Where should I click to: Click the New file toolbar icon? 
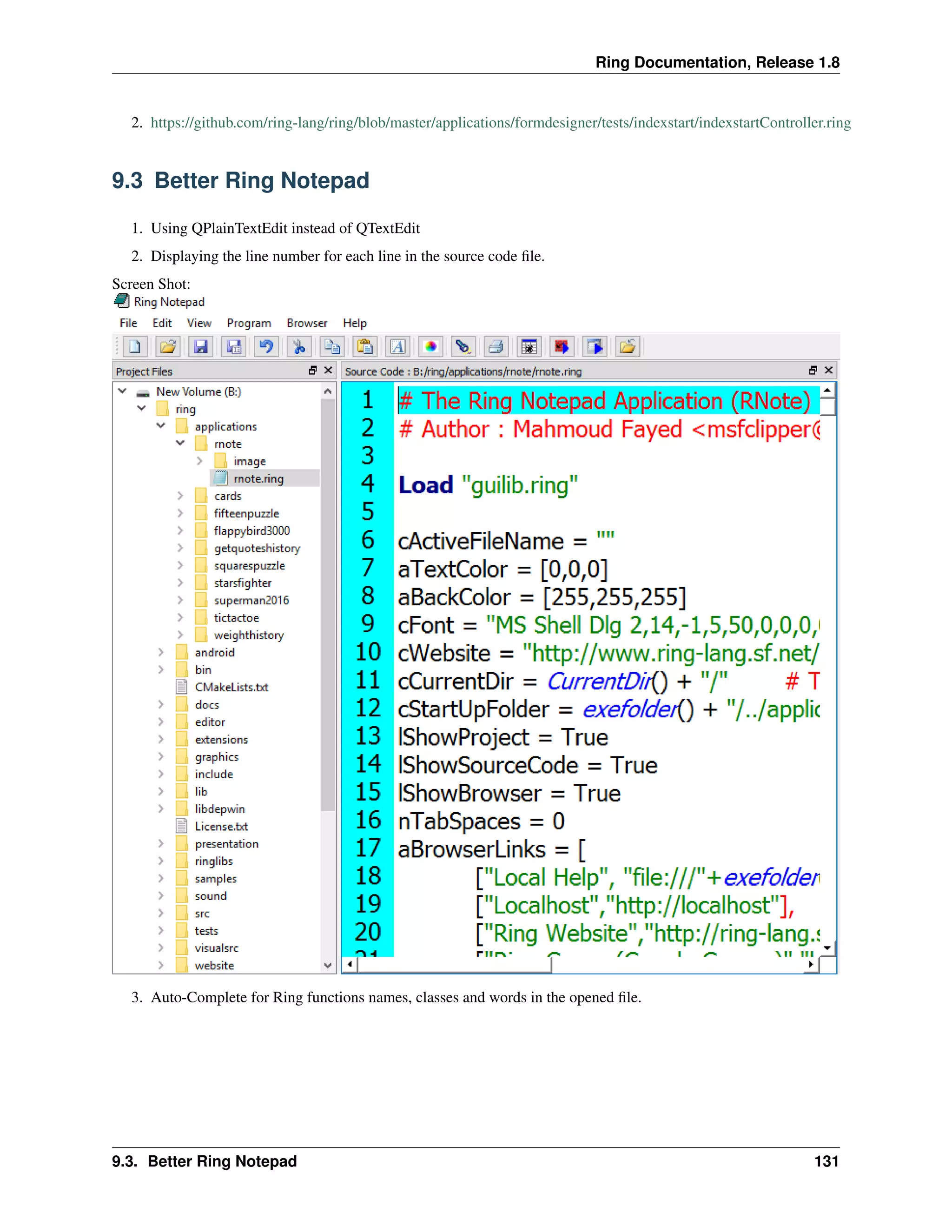click(x=135, y=346)
